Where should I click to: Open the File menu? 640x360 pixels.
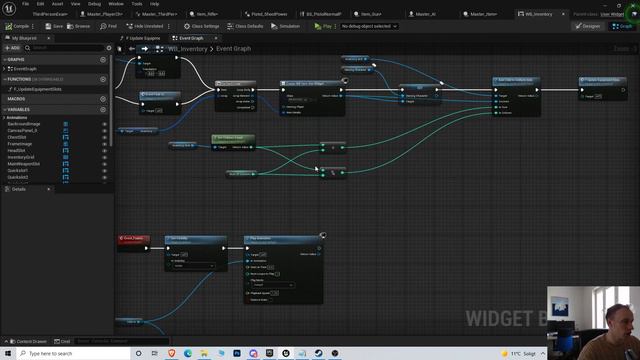click(x=25, y=4)
